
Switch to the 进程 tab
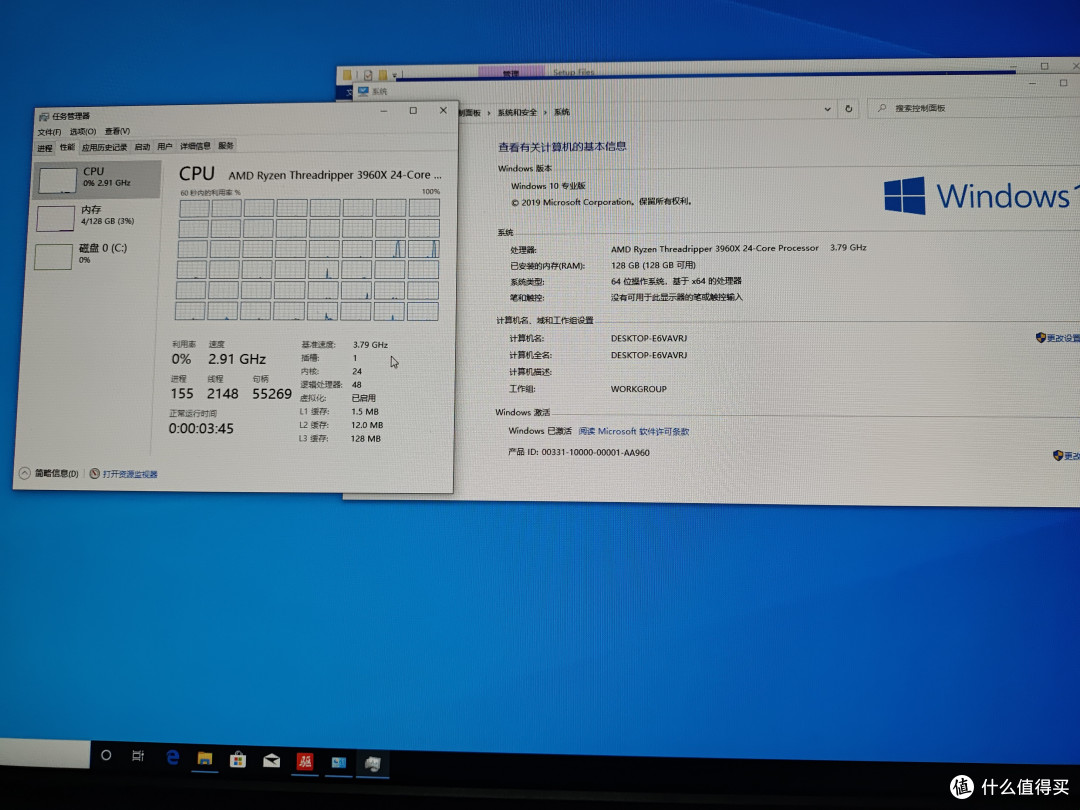(45, 147)
